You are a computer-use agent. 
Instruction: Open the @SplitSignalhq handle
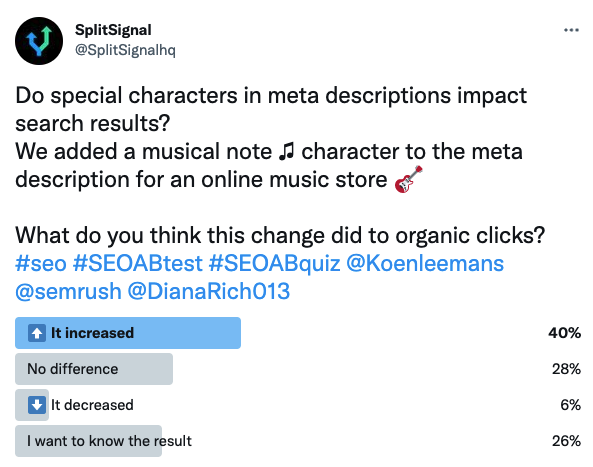coord(125,50)
